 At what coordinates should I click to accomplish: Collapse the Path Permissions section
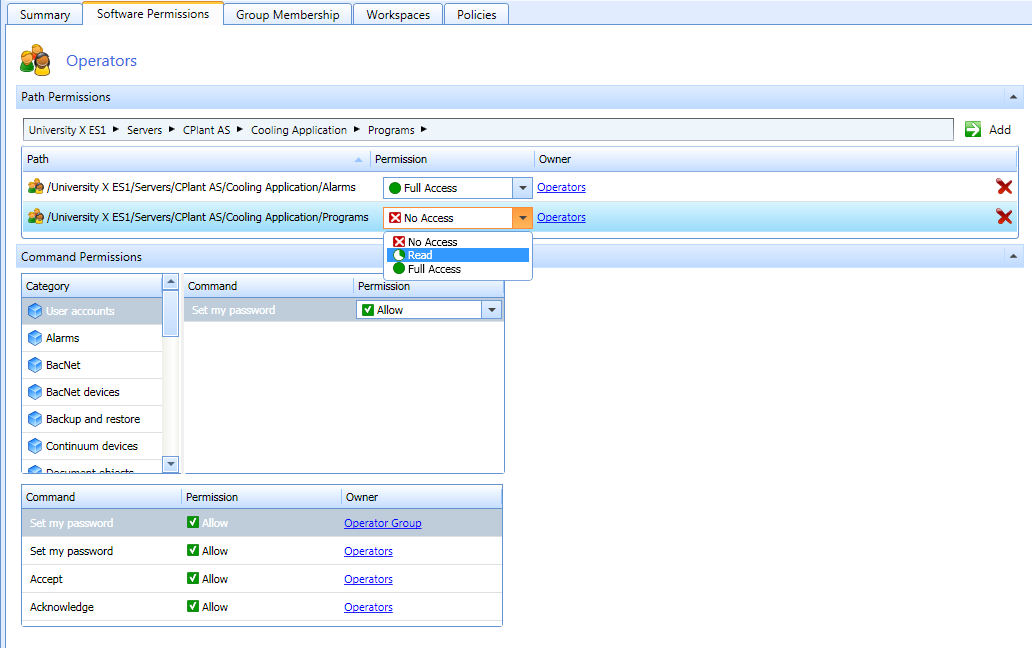pos(1013,97)
